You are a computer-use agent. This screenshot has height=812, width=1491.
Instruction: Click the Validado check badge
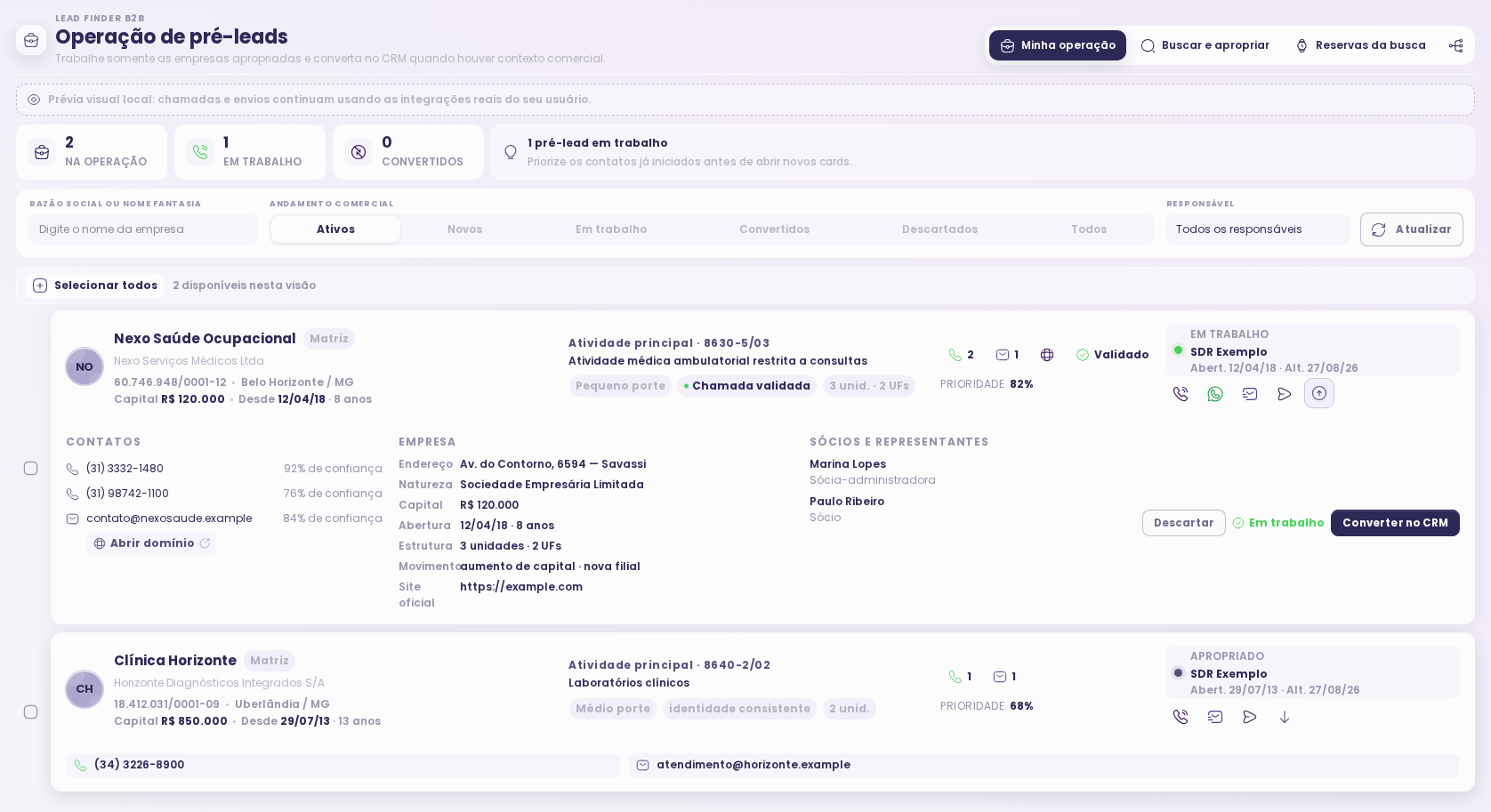pyautogui.click(x=1112, y=355)
